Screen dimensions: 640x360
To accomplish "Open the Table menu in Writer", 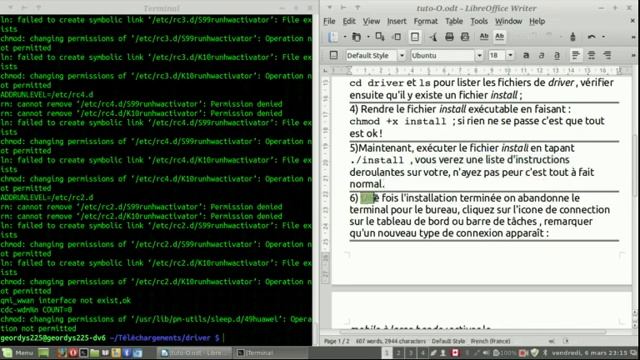I will pyautogui.click(x=454, y=21).
